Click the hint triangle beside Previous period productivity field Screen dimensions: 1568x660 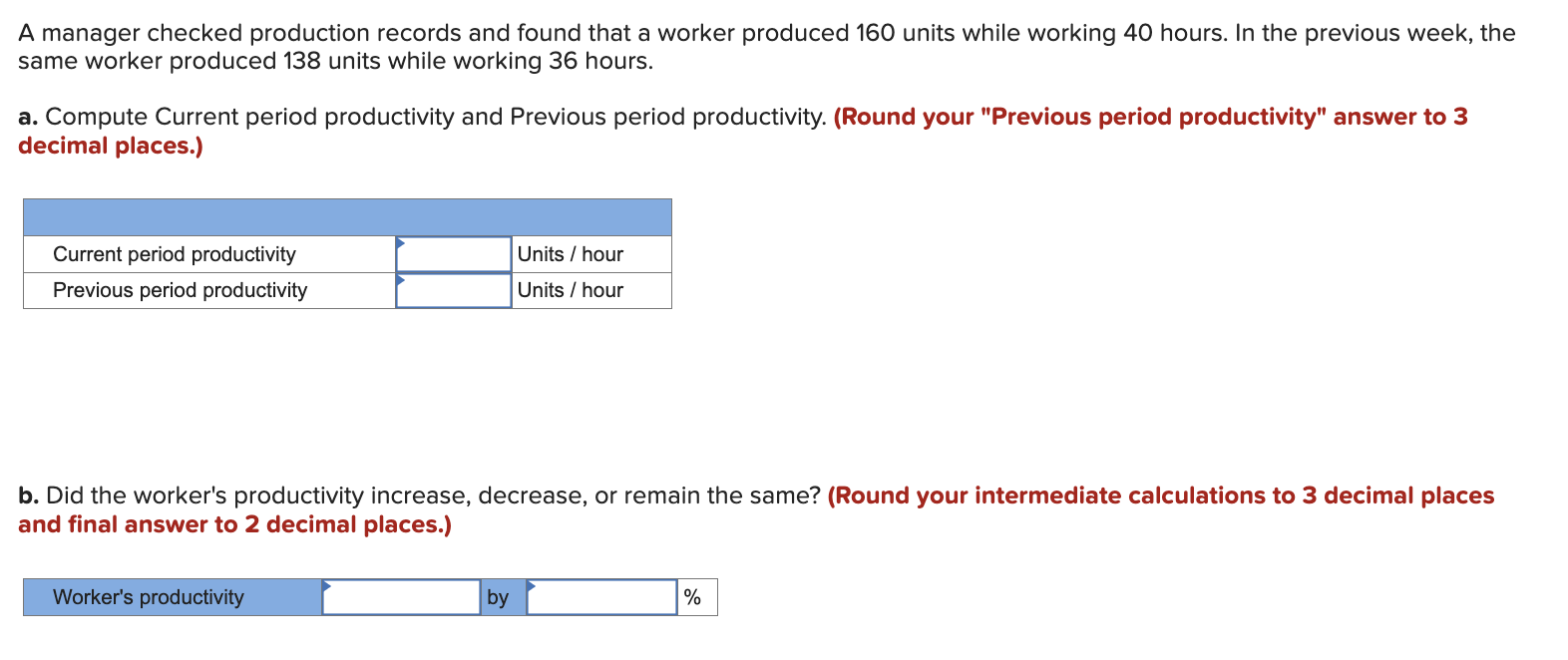click(401, 278)
